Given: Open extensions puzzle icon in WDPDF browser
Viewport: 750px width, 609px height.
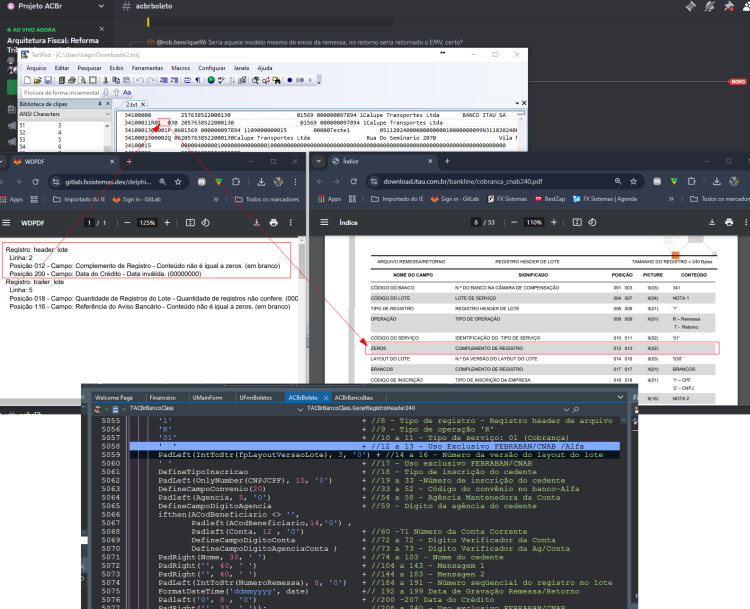Looking at the screenshot, I should point(236,182).
